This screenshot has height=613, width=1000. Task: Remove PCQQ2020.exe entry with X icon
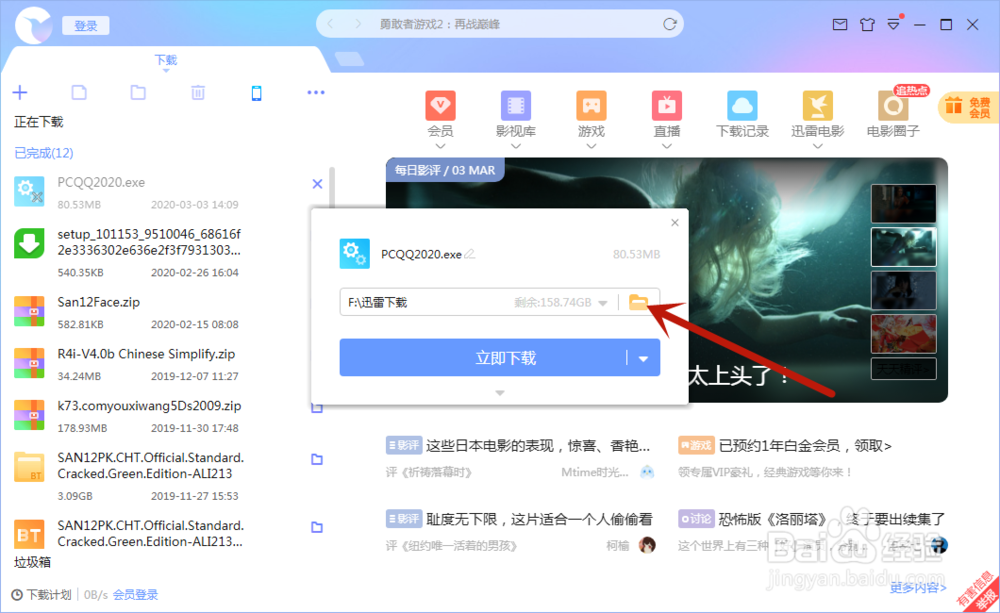[x=317, y=184]
